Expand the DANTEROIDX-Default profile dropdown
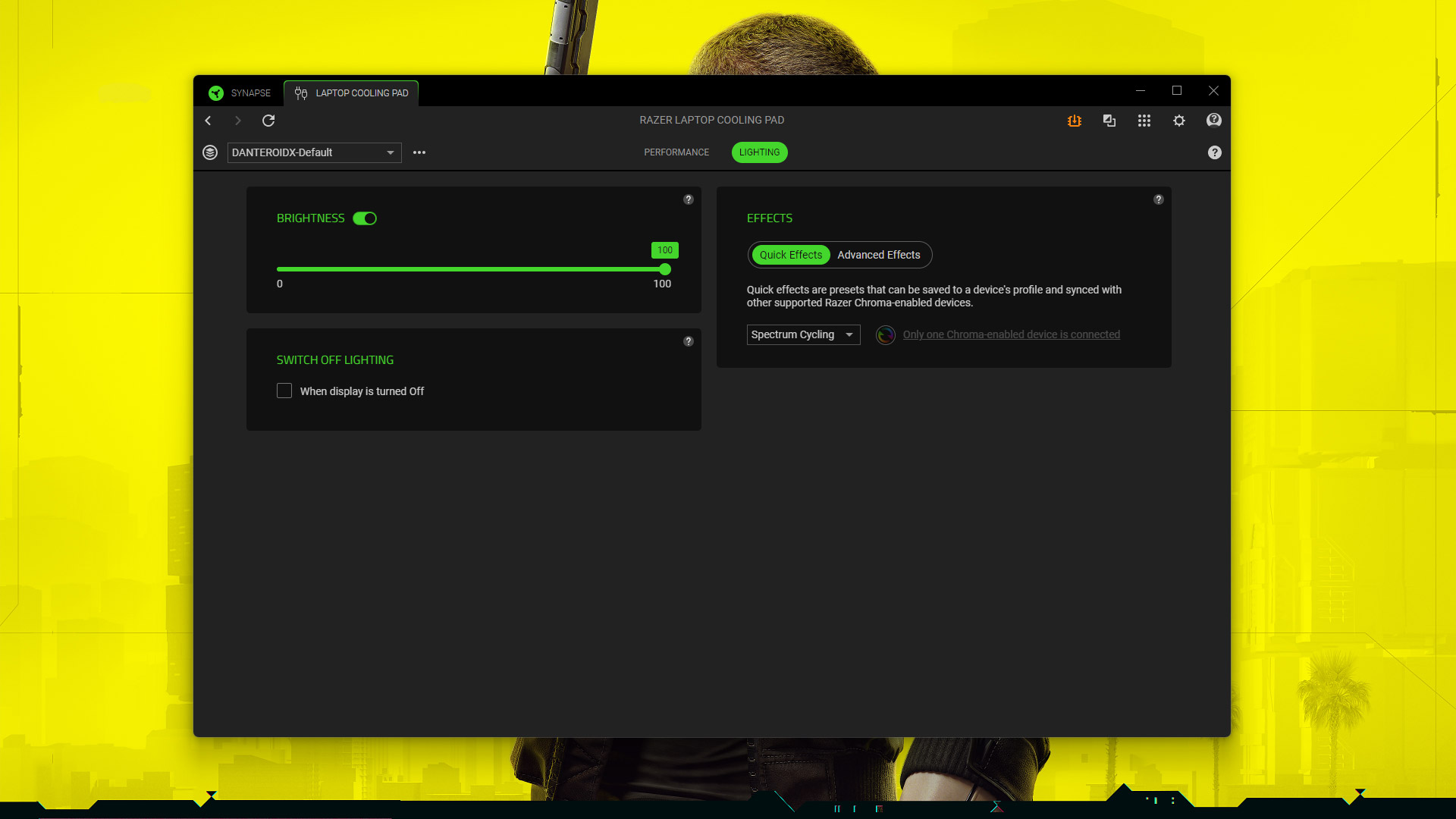The height and width of the screenshot is (819, 1456). point(315,152)
